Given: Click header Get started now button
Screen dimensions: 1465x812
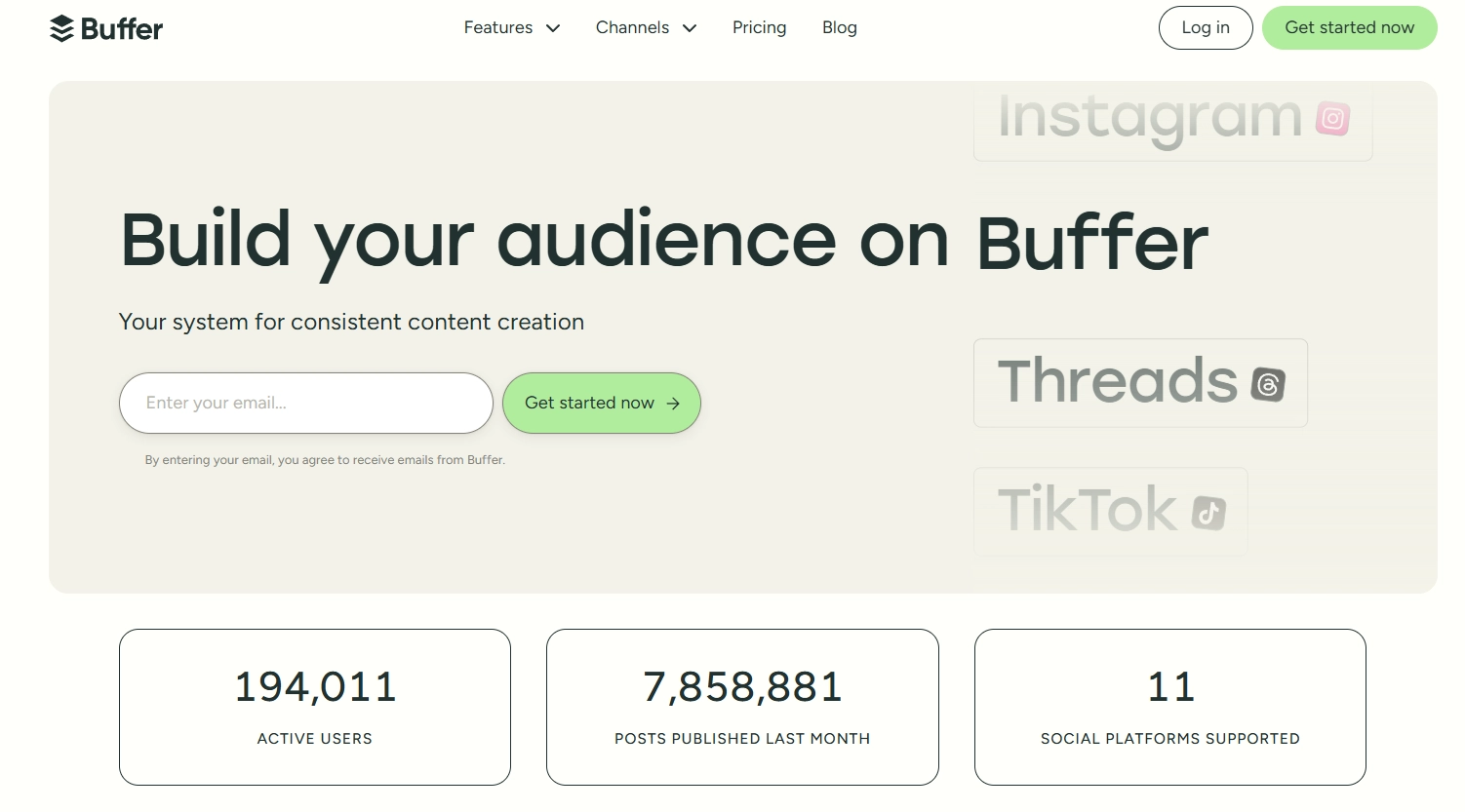Looking at the screenshot, I should [1349, 27].
